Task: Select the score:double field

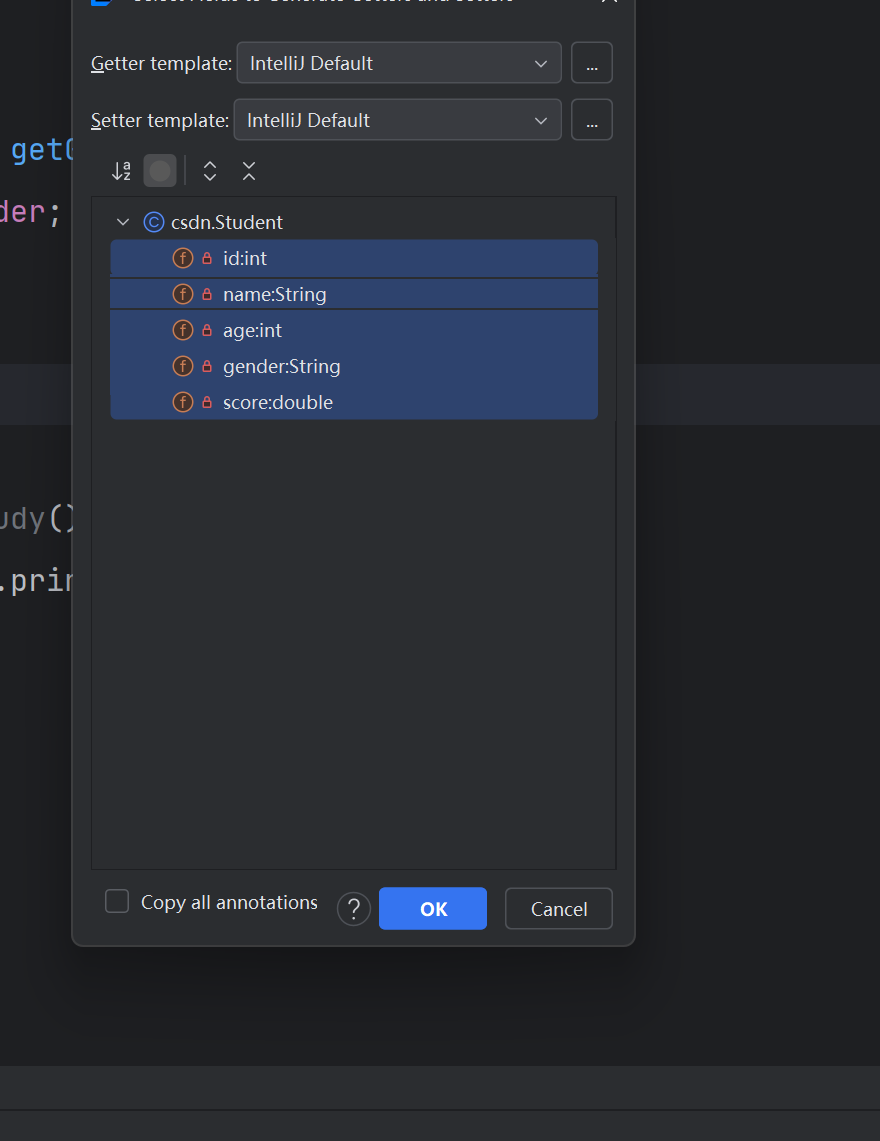Action: pos(354,402)
